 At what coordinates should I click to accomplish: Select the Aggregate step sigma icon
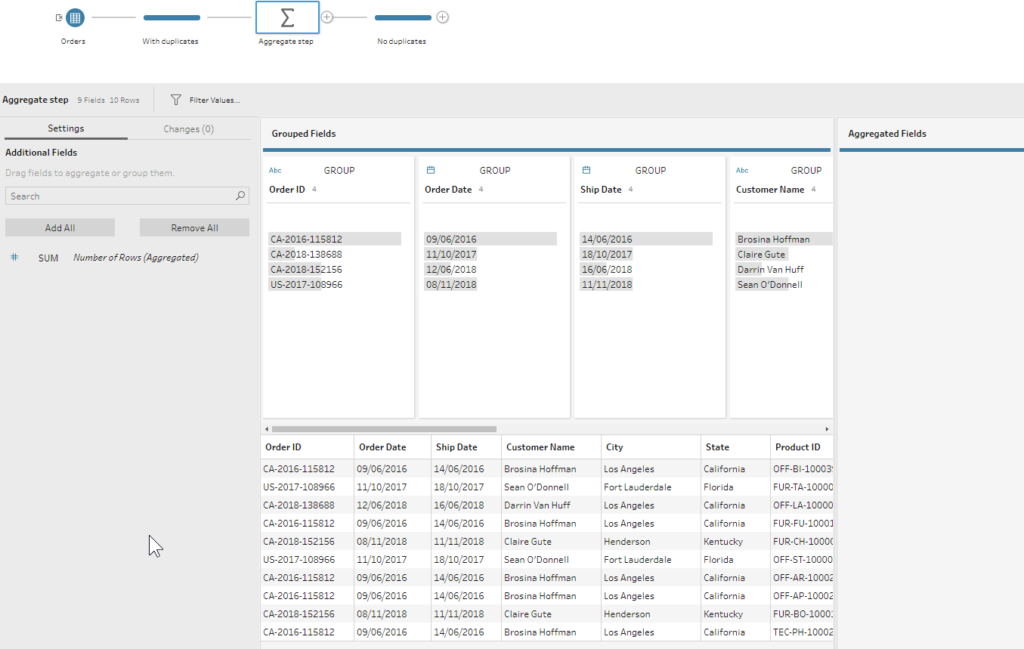point(286,18)
